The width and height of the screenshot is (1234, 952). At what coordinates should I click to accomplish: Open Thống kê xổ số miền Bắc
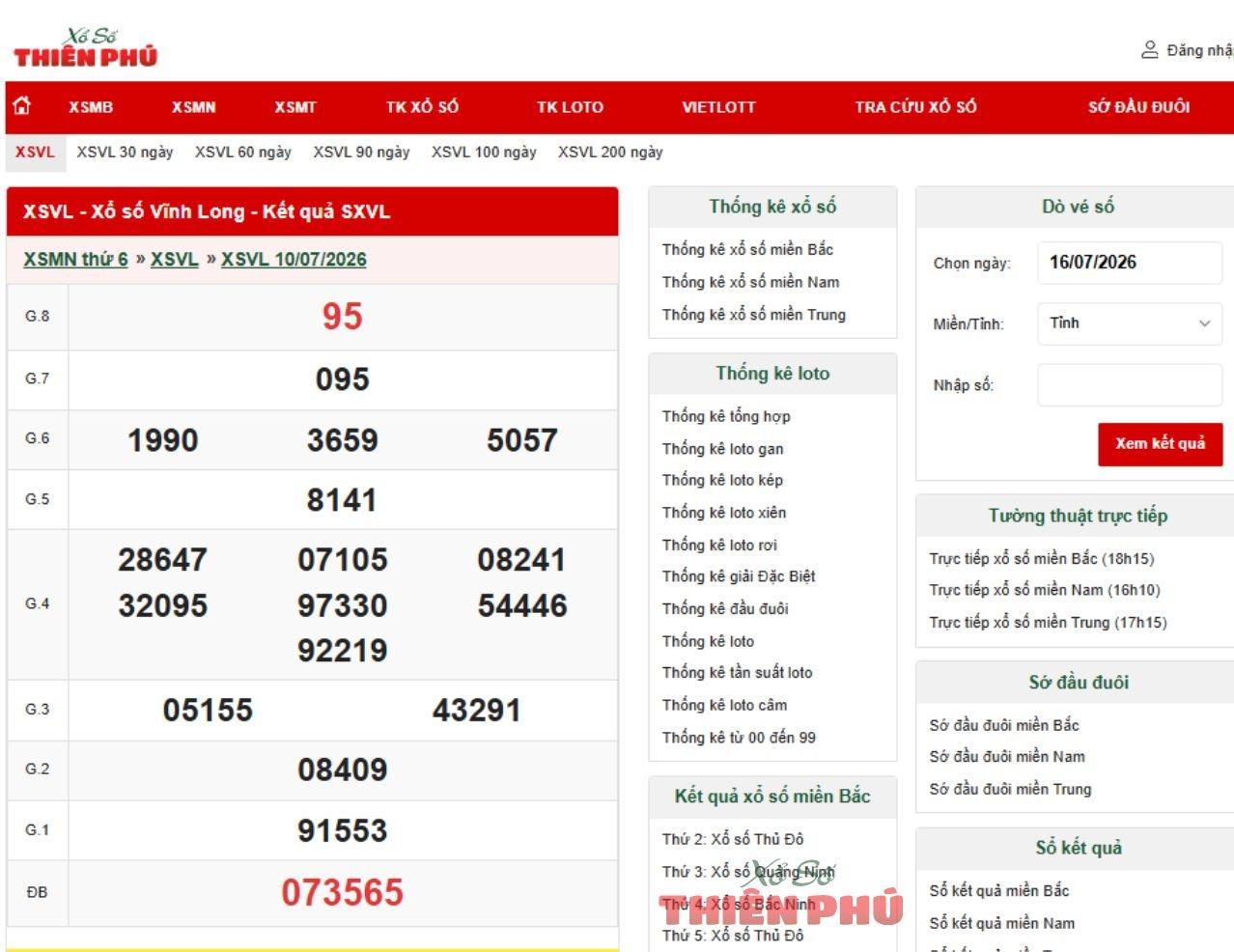click(x=747, y=249)
